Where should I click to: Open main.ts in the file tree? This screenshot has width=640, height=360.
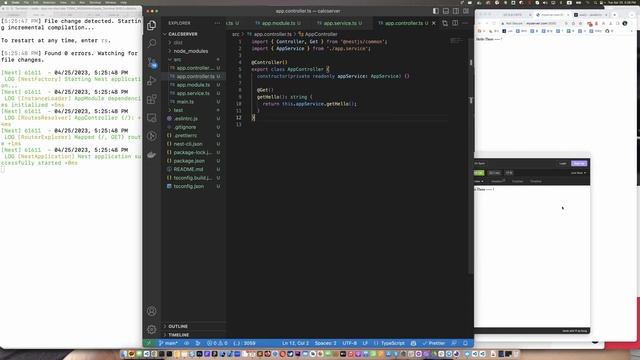coord(185,102)
